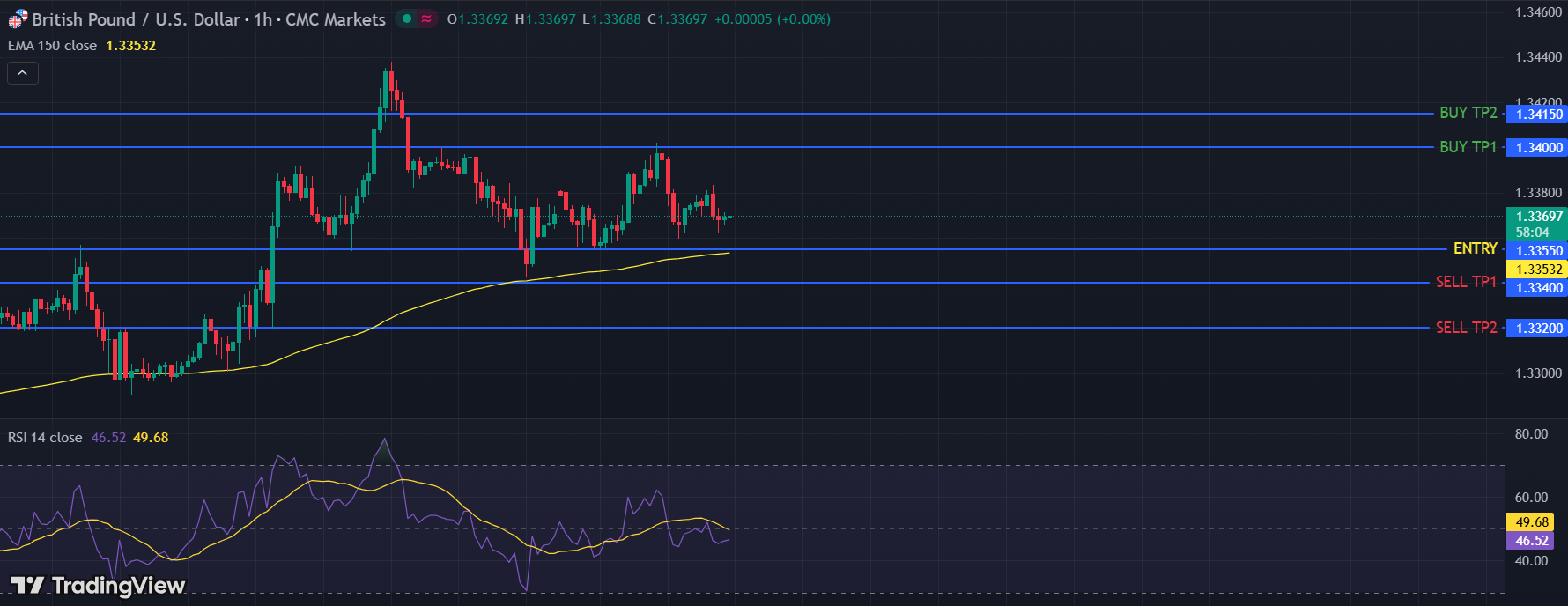Viewport: 1568px width, 606px height.
Task: Collapse the indicator legend with the chevron
Action: (23, 73)
